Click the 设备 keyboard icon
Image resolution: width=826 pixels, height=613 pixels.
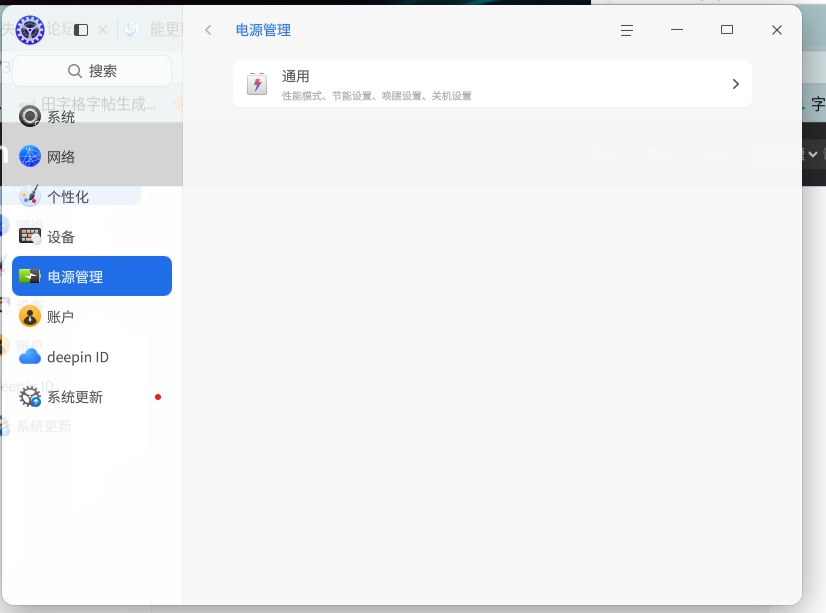click(30, 236)
